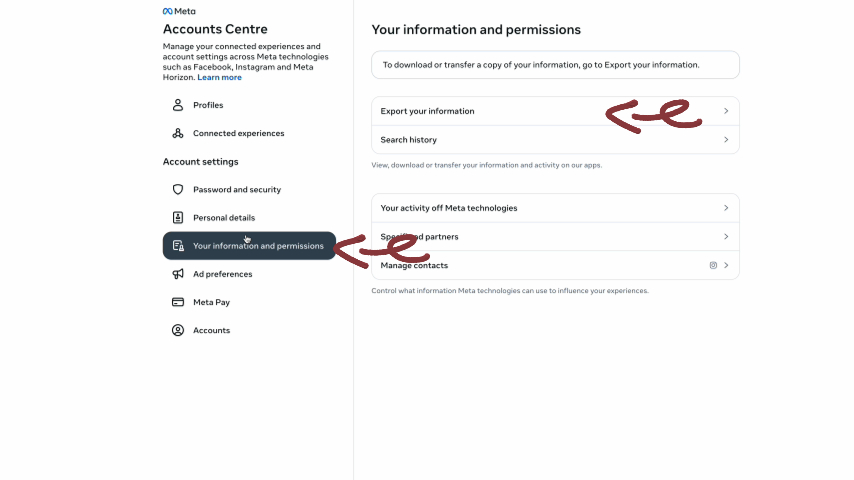The image size is (854, 480).
Task: Open Connected experiences icon in sidebar
Action: (x=178, y=133)
